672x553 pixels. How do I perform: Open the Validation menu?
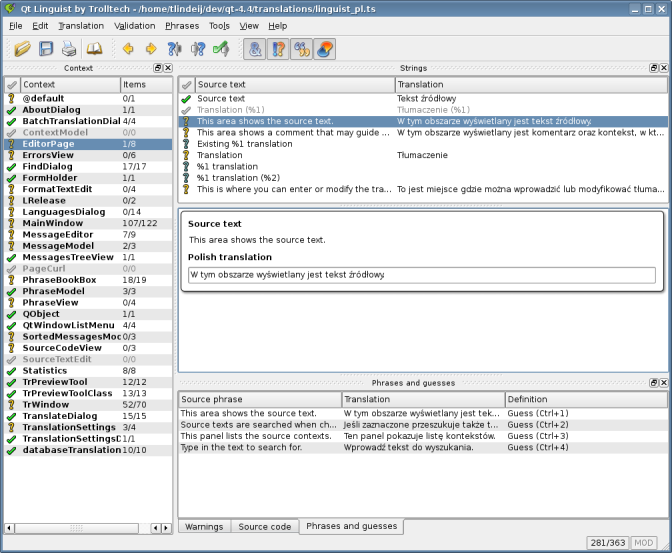[x=134, y=25]
